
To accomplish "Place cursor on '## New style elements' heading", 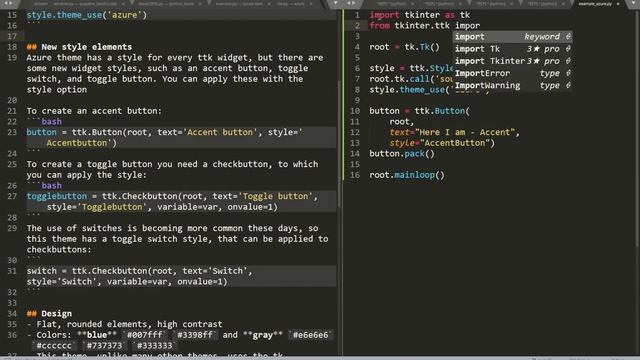I will [79, 47].
